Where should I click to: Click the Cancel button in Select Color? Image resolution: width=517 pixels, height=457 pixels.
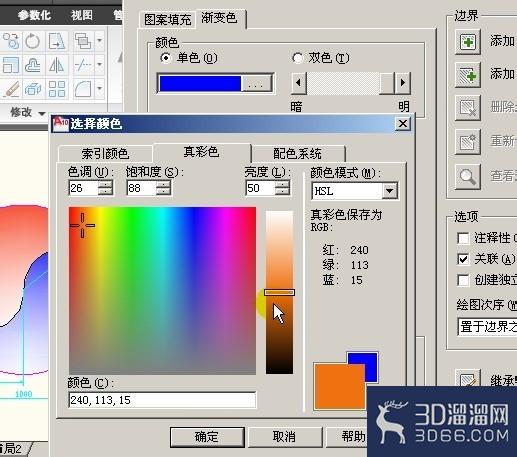pyautogui.click(x=284, y=437)
